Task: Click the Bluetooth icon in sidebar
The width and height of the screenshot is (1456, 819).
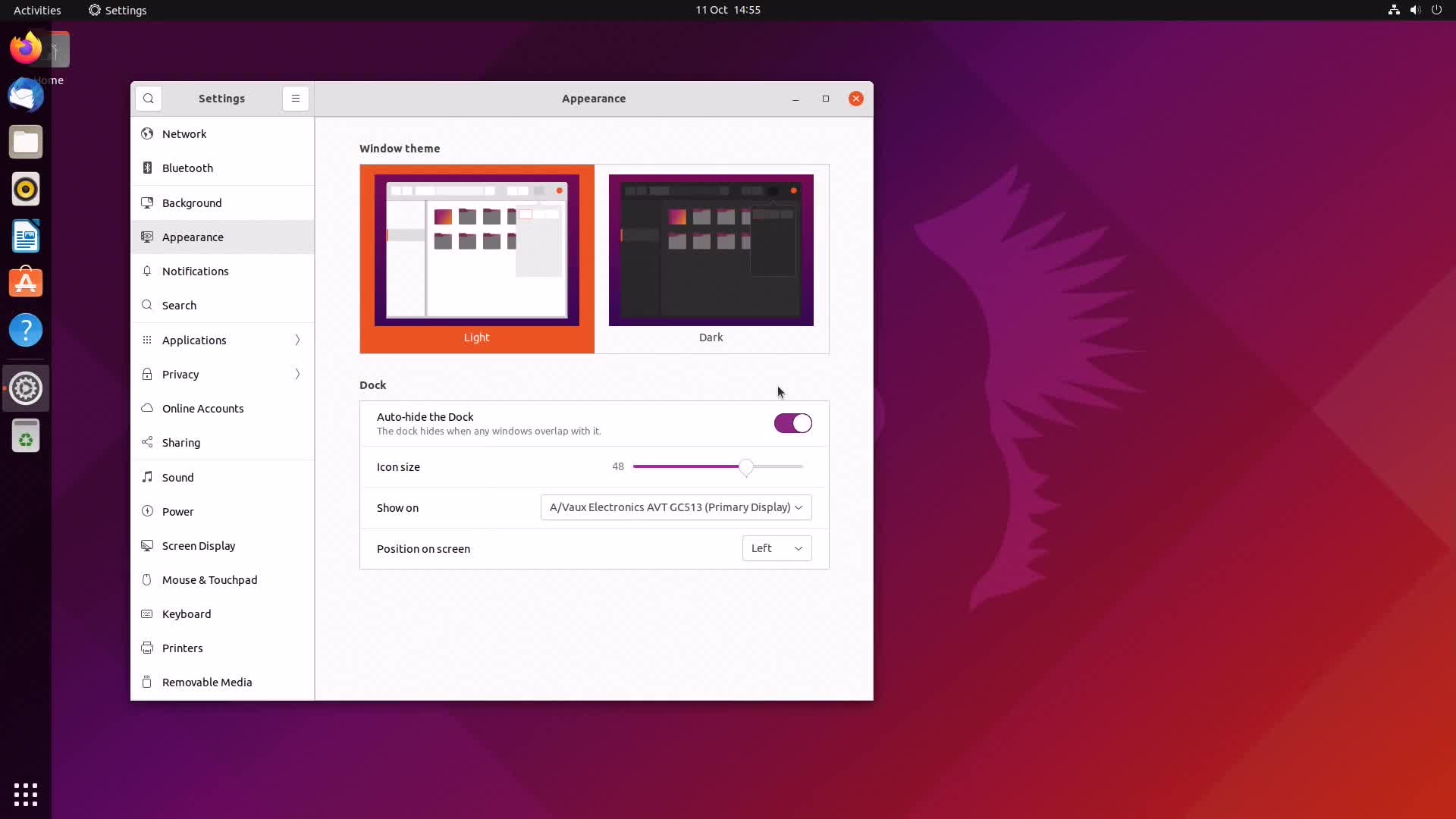Action: (x=147, y=168)
